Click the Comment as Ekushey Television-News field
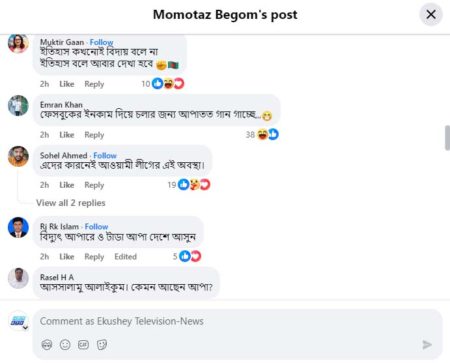The height and width of the screenshot is (363, 450). (x=237, y=321)
